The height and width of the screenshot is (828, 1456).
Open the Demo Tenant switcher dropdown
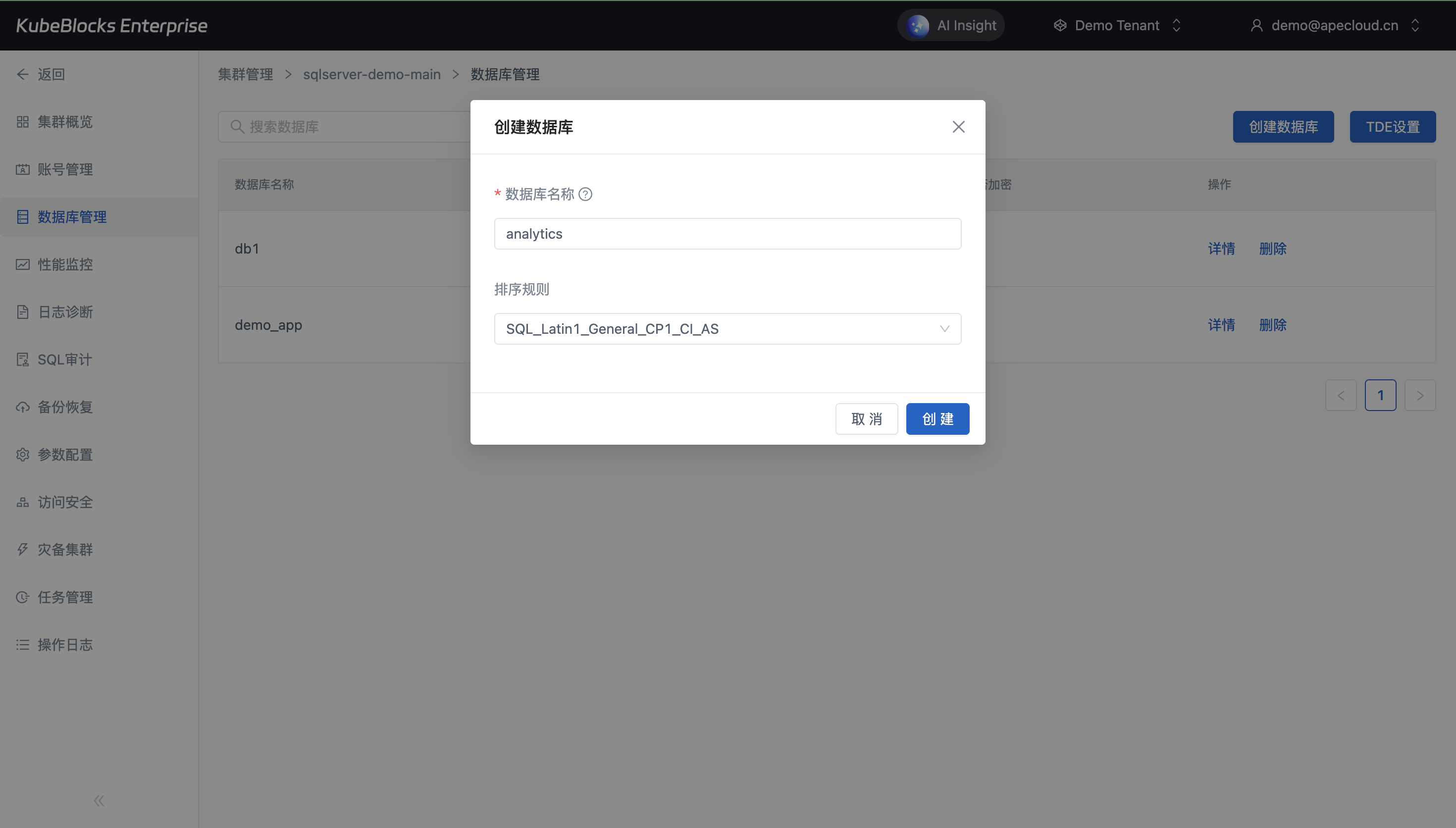point(1117,26)
